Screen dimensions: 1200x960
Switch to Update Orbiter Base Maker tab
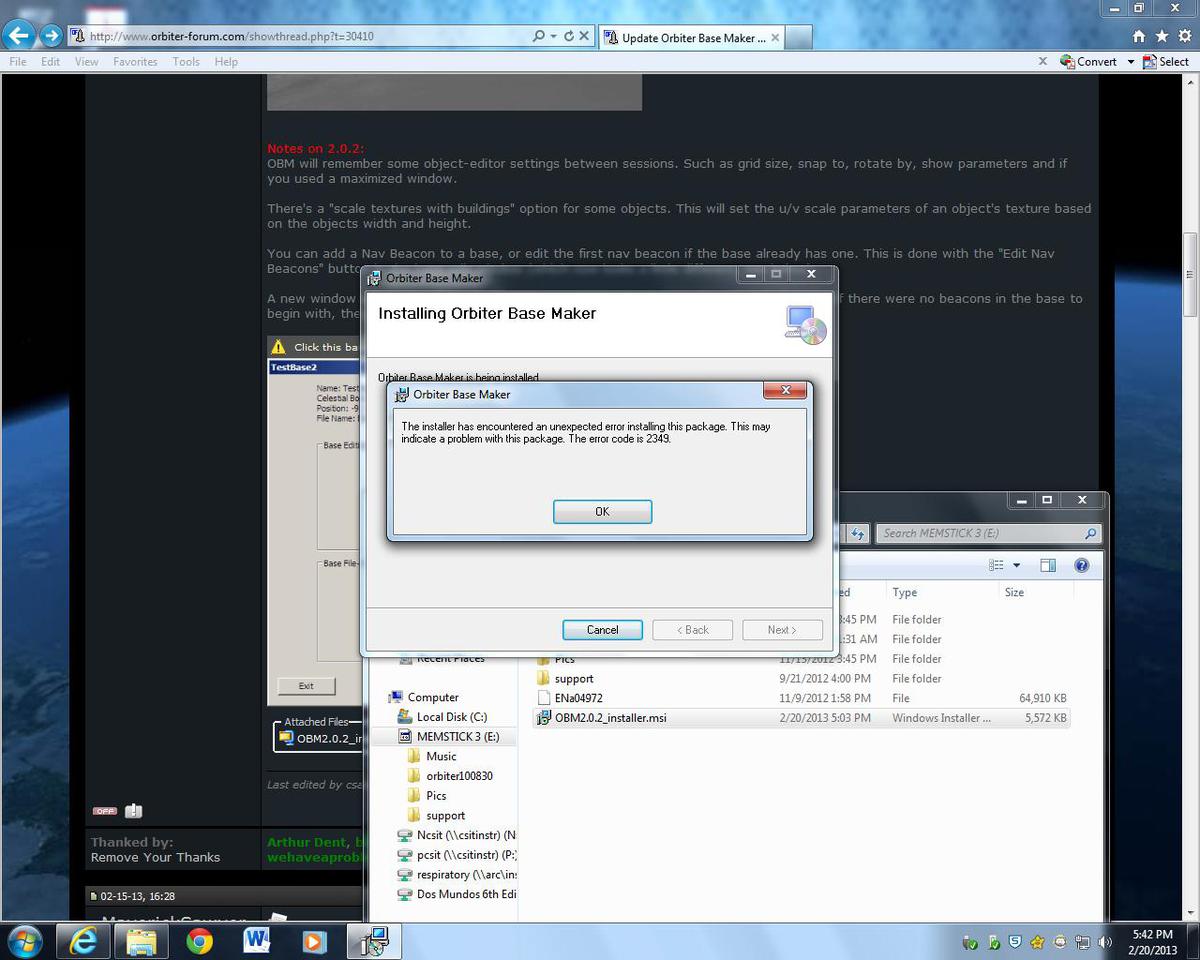[x=692, y=37]
